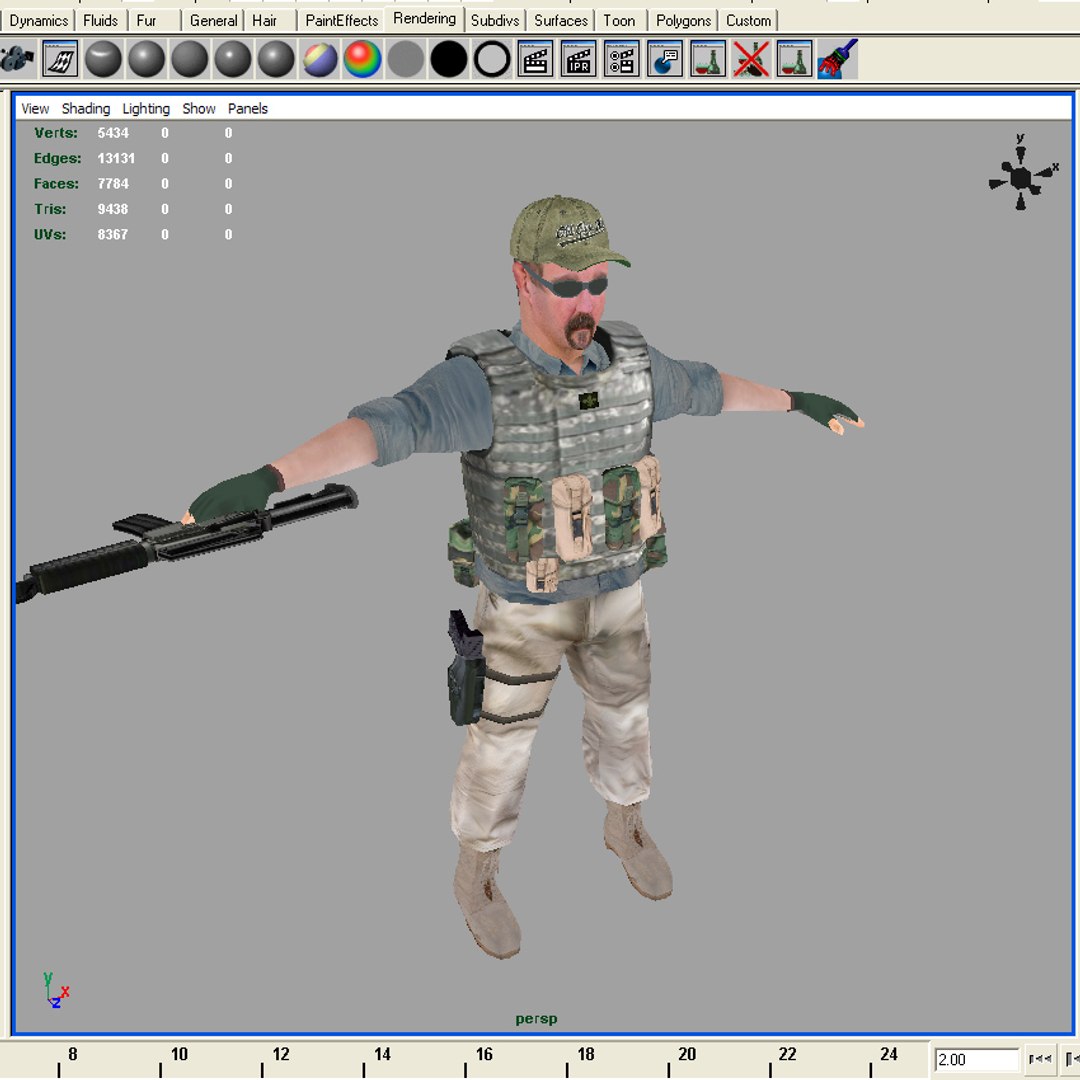Viewport: 1080px width, 1080px height.
Task: Click the flask icon right of red-crossed flask
Action: point(794,59)
